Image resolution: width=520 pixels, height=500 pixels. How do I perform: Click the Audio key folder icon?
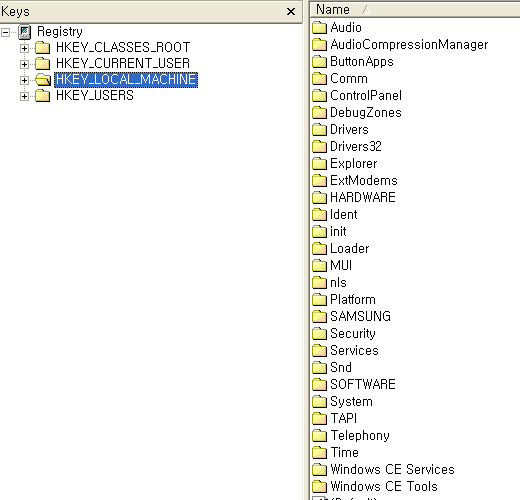[319, 27]
